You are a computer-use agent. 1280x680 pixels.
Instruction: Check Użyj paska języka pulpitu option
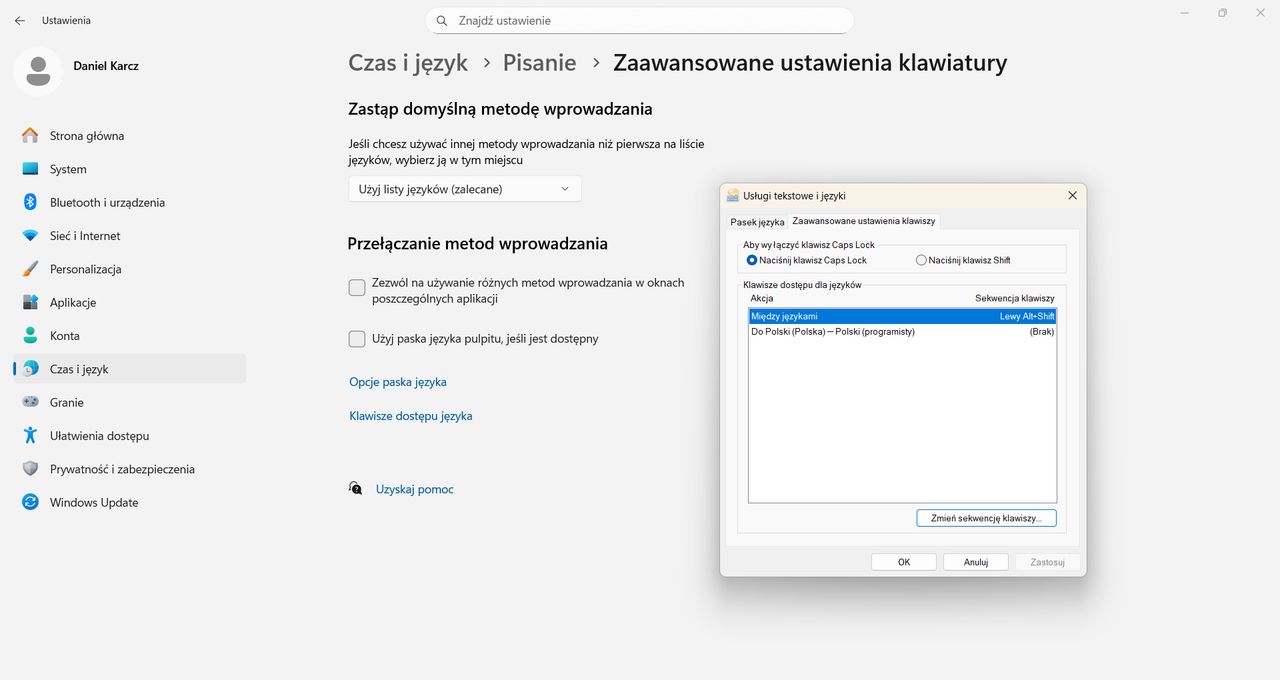click(356, 339)
